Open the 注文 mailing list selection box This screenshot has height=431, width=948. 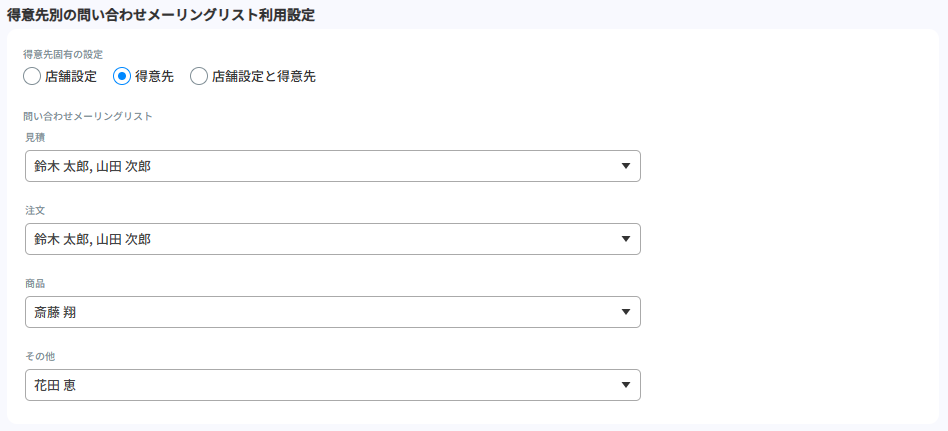pyautogui.click(x=332, y=239)
